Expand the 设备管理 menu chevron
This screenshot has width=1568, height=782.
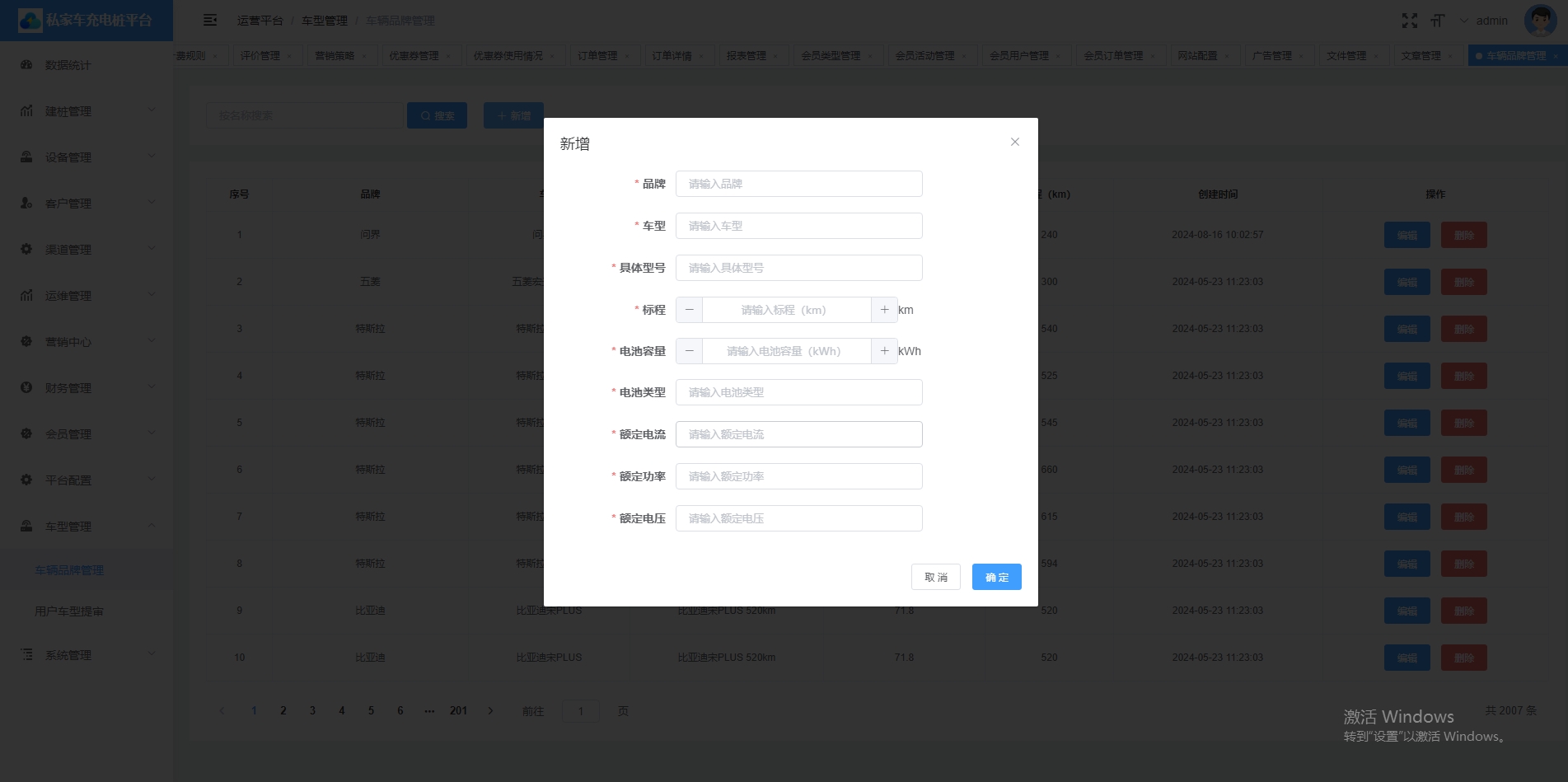pos(152,156)
